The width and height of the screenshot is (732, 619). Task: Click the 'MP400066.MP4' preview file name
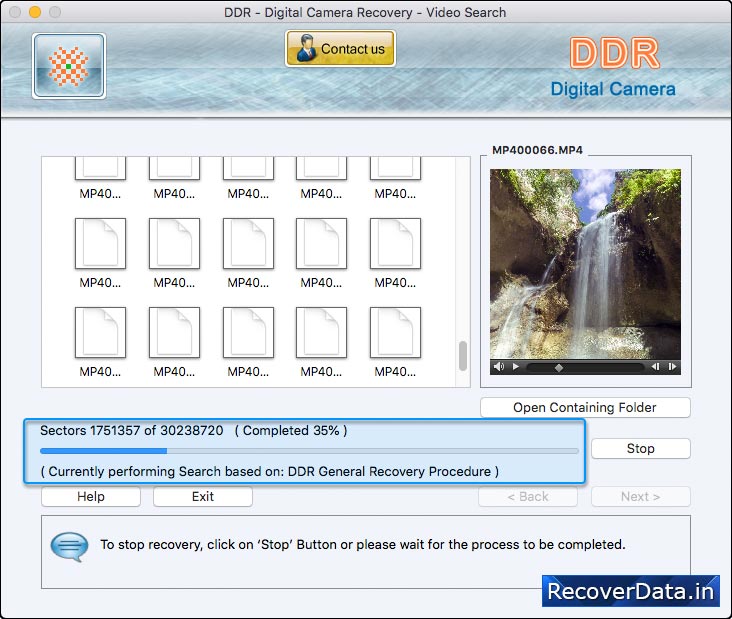[537, 150]
